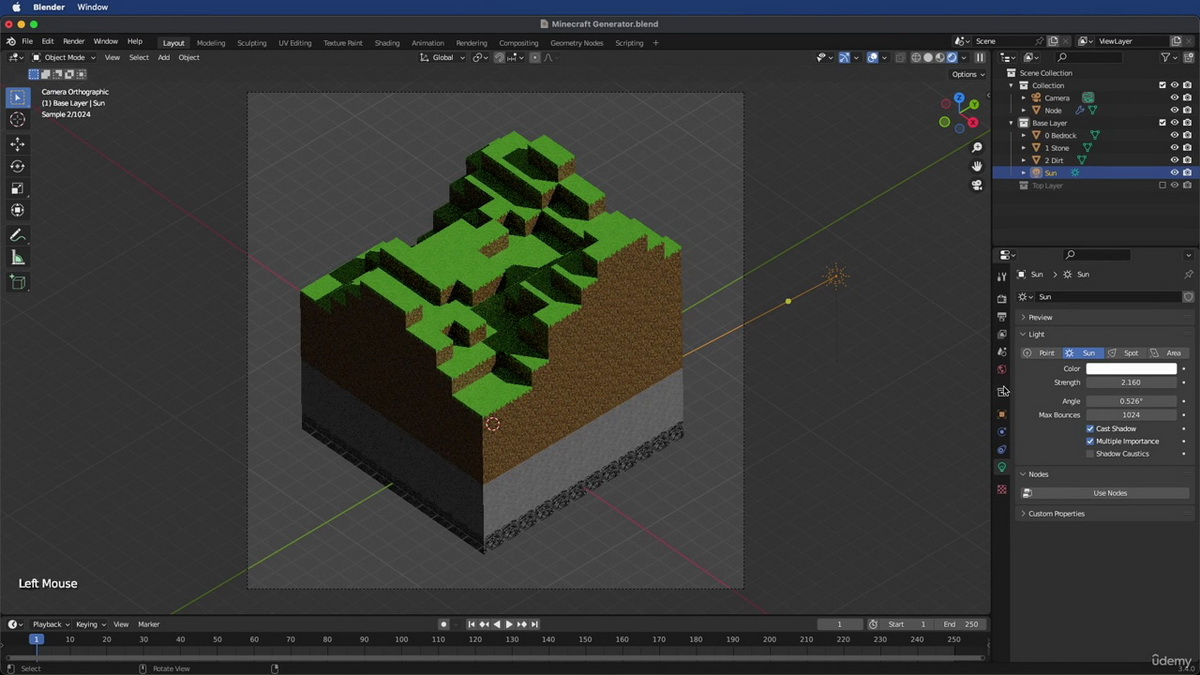Screen dimensions: 1200x675
Task: Click the pan view hand icon
Action: pyautogui.click(x=977, y=166)
